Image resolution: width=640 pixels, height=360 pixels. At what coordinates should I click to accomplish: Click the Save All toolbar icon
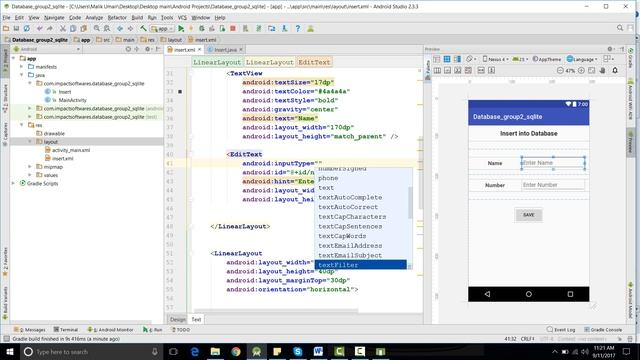coord(16,29)
